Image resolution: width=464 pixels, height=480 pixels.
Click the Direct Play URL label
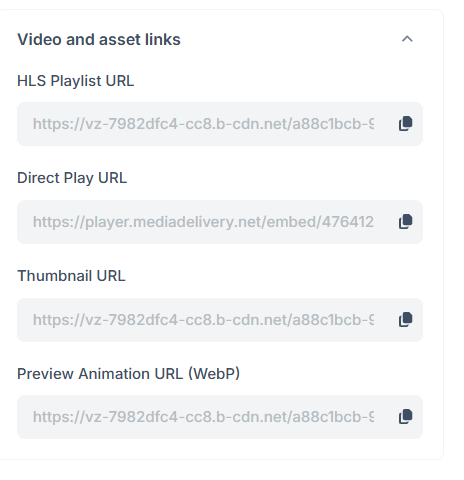pos(72,178)
